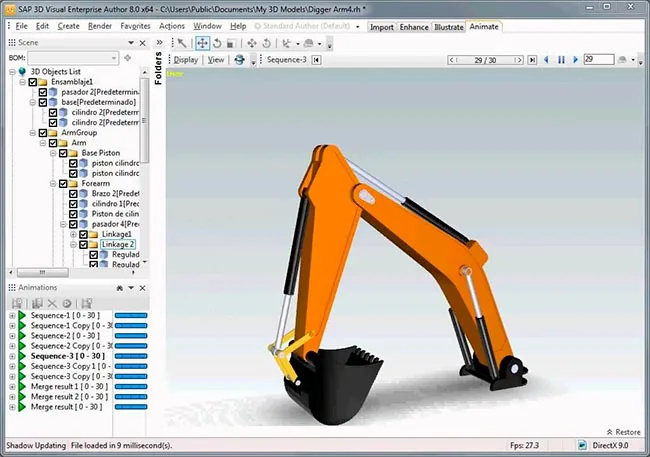Select the arrow Select tool in toolbar
The width and height of the screenshot is (650, 457).
182,43
